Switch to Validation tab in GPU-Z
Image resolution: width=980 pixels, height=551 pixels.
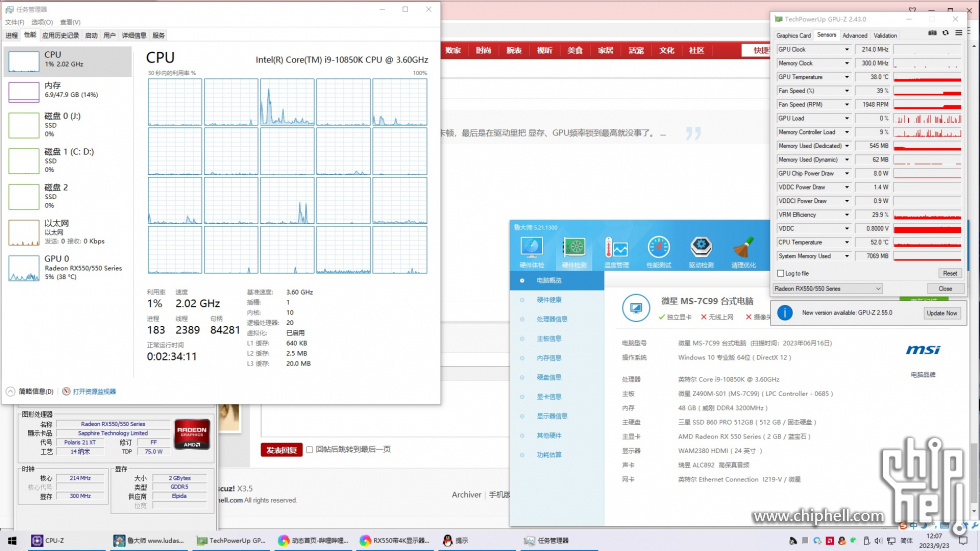(x=885, y=36)
